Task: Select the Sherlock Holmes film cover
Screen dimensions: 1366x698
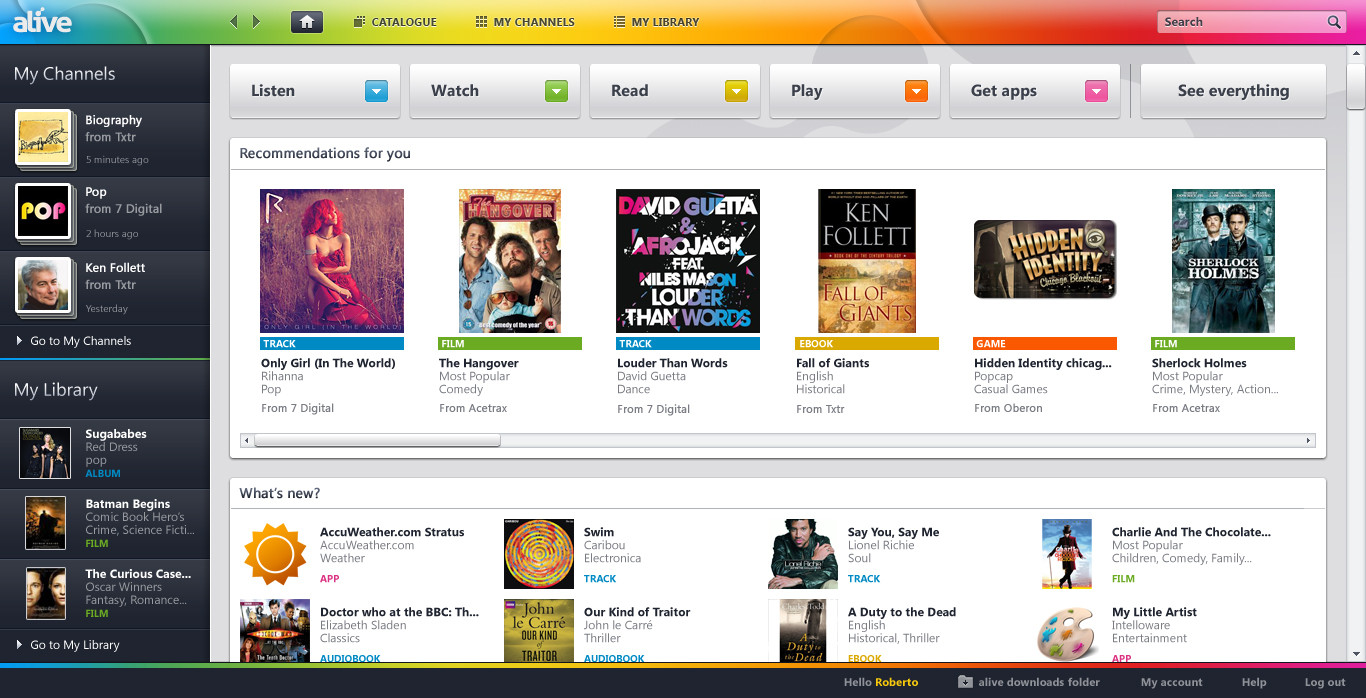Action: [x=1223, y=261]
